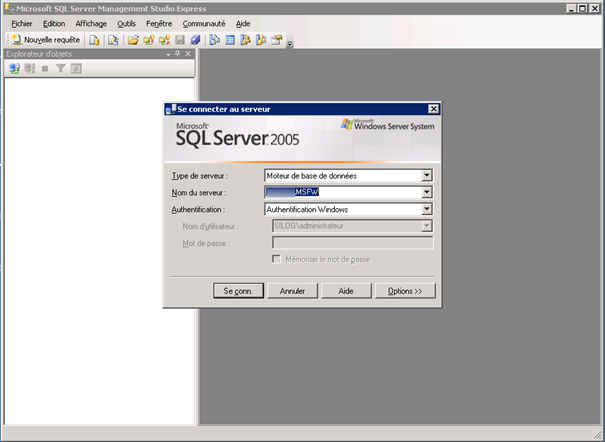The width and height of the screenshot is (605, 442).
Task: Click the Type de serveur label
Action: (x=199, y=176)
